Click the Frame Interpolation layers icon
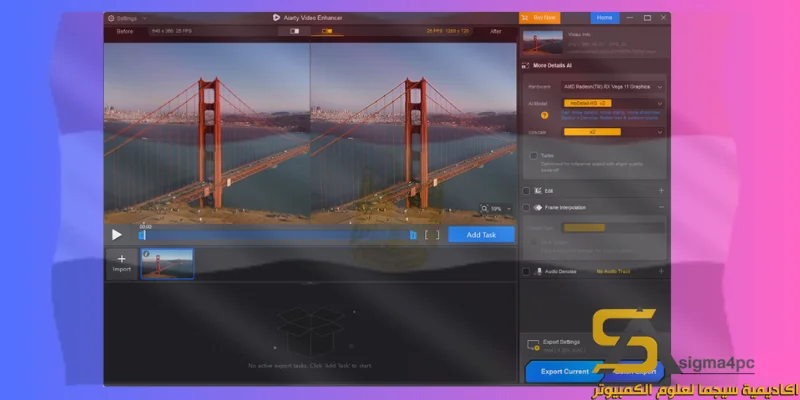Viewport: 800px width, 400px height. 537,208
